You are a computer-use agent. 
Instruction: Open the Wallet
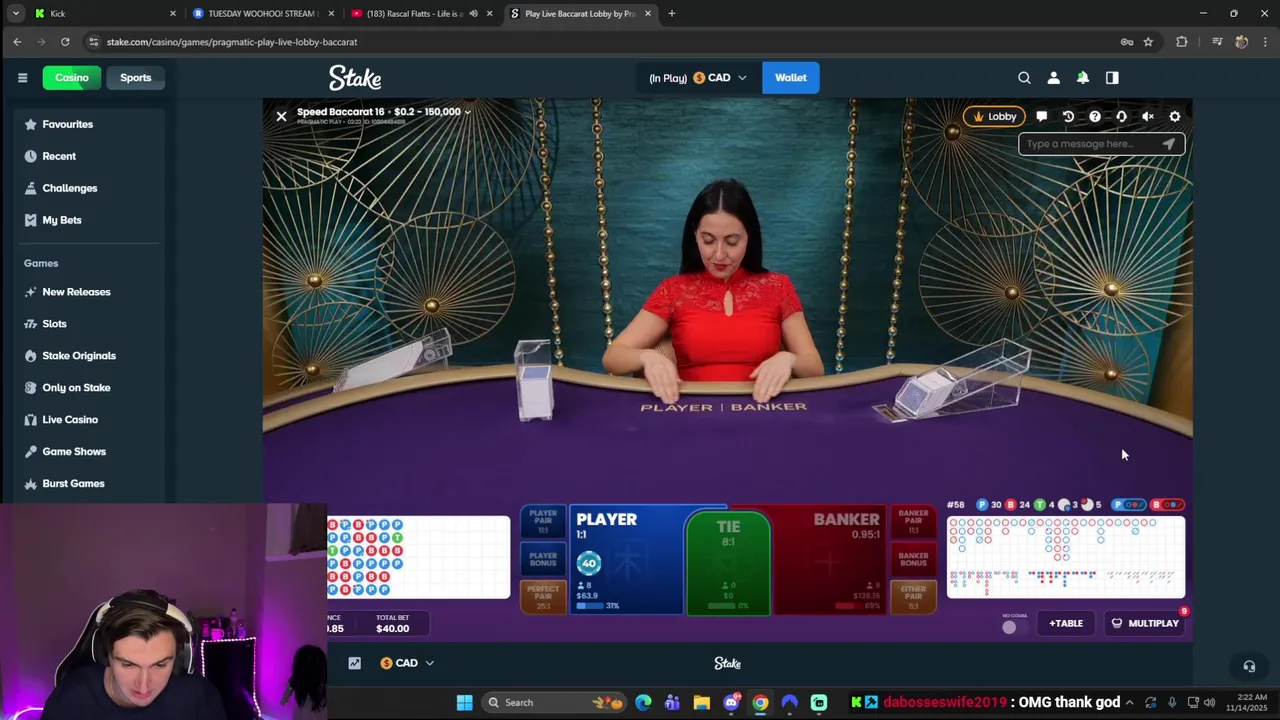tap(790, 78)
